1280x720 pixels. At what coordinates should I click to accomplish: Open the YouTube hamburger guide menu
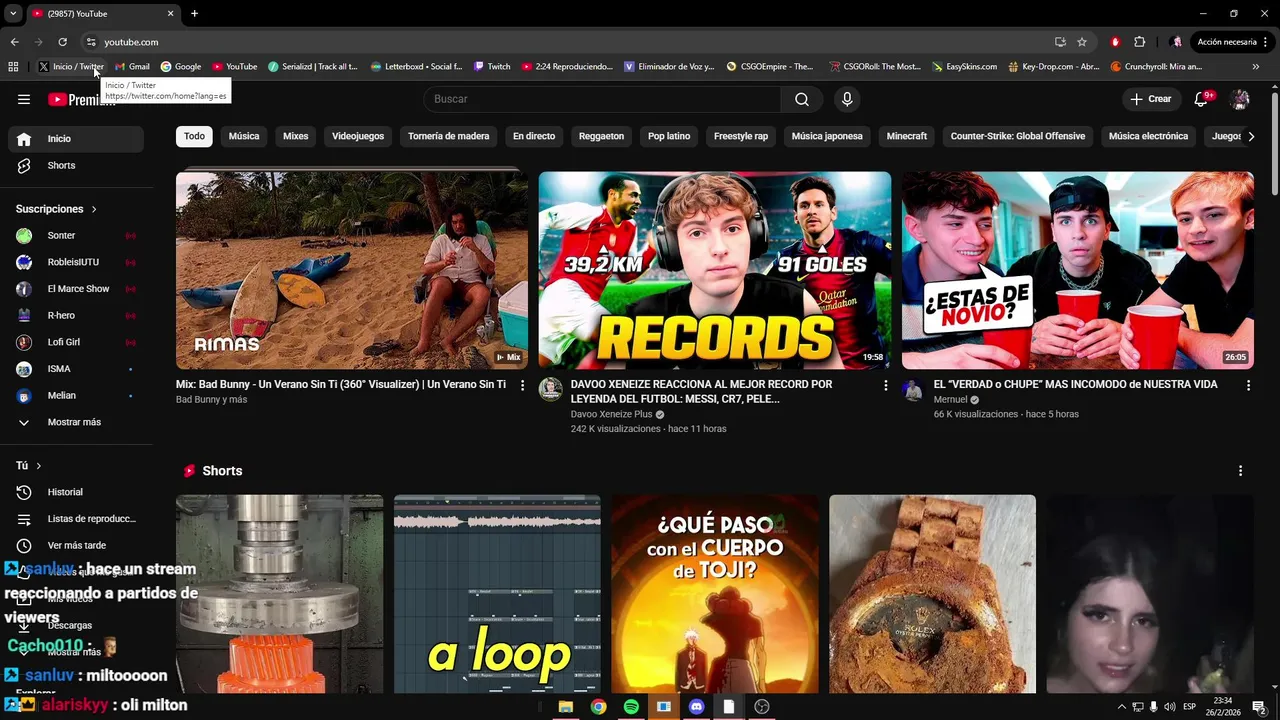[24, 99]
